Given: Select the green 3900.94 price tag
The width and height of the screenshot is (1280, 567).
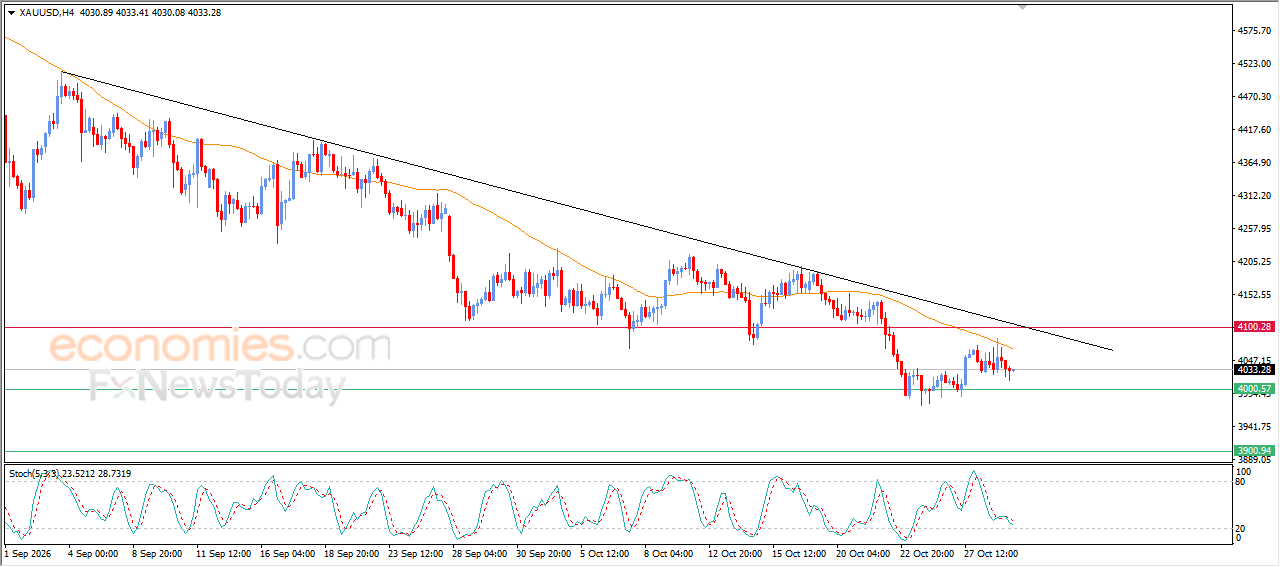Looking at the screenshot, I should click(1254, 451).
